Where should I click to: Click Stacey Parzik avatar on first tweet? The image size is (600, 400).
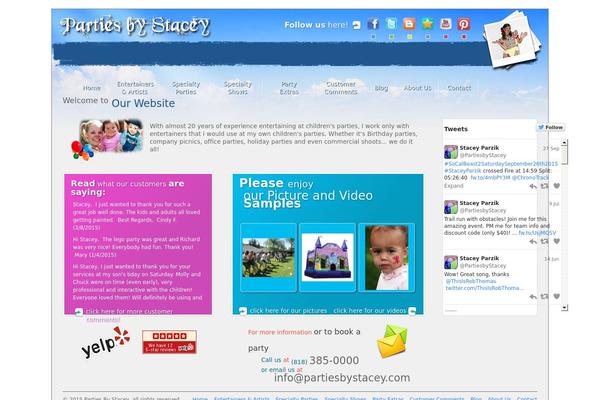click(451, 152)
